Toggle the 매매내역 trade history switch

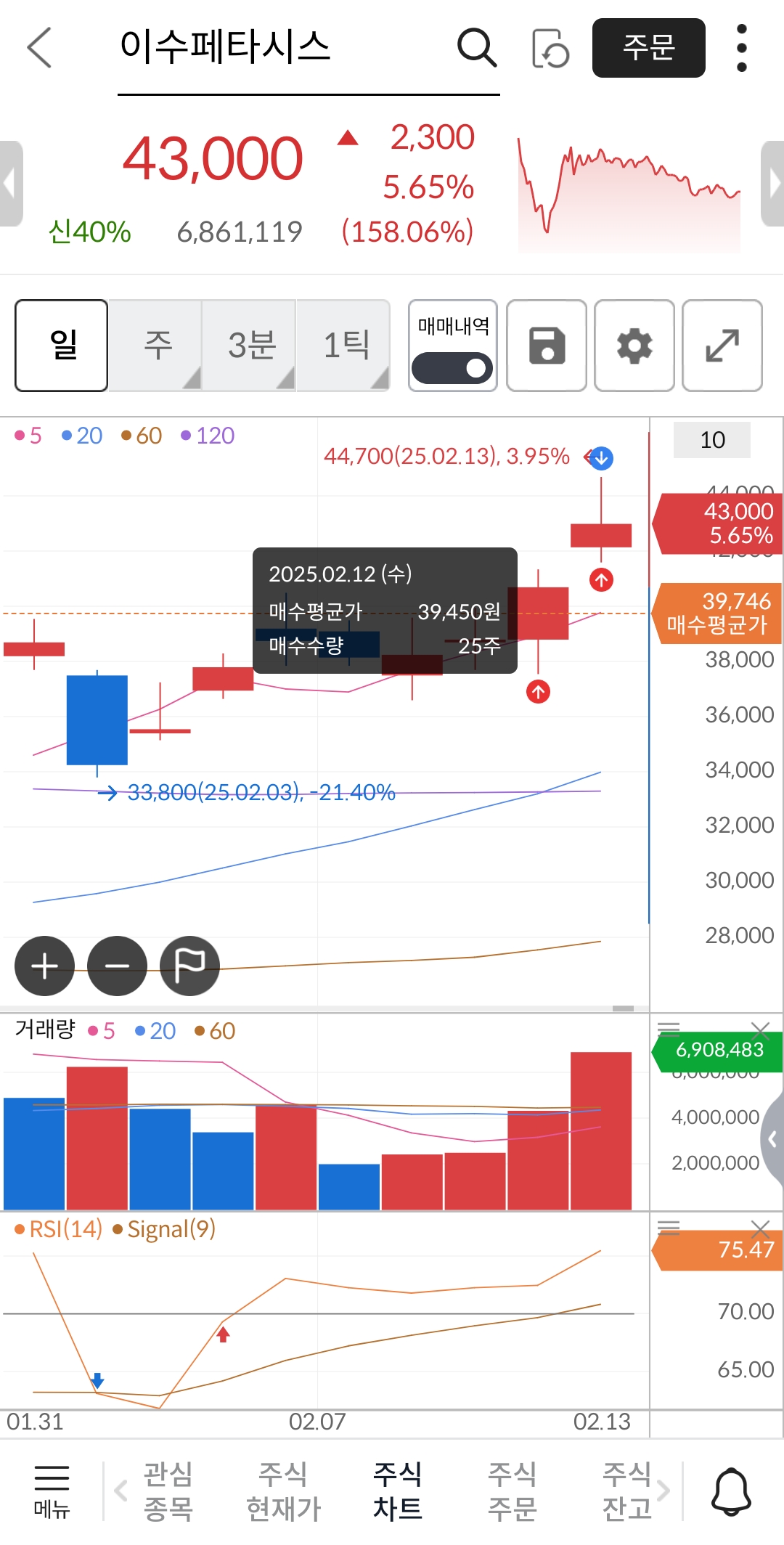452,368
